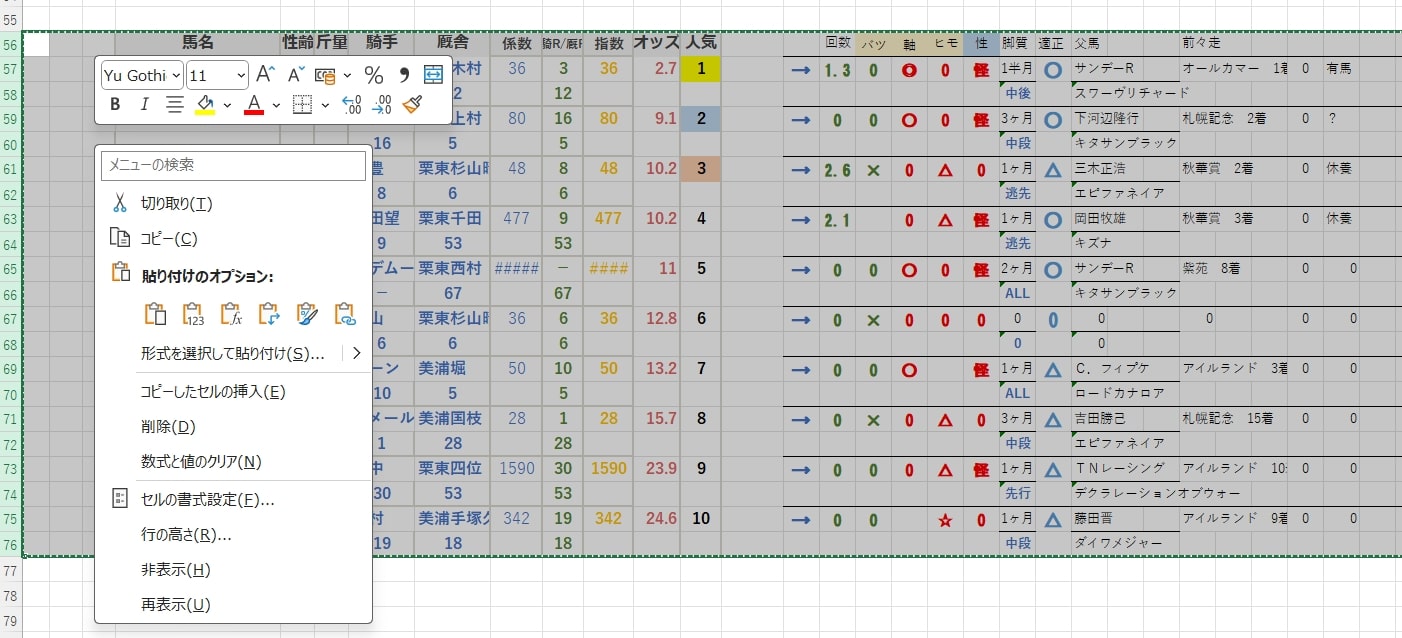
Task: Toggle bold formatting in the mini toolbar
Action: (x=117, y=103)
